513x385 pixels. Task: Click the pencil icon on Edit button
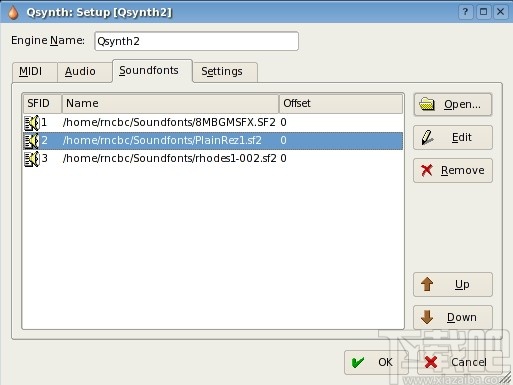tap(428, 137)
